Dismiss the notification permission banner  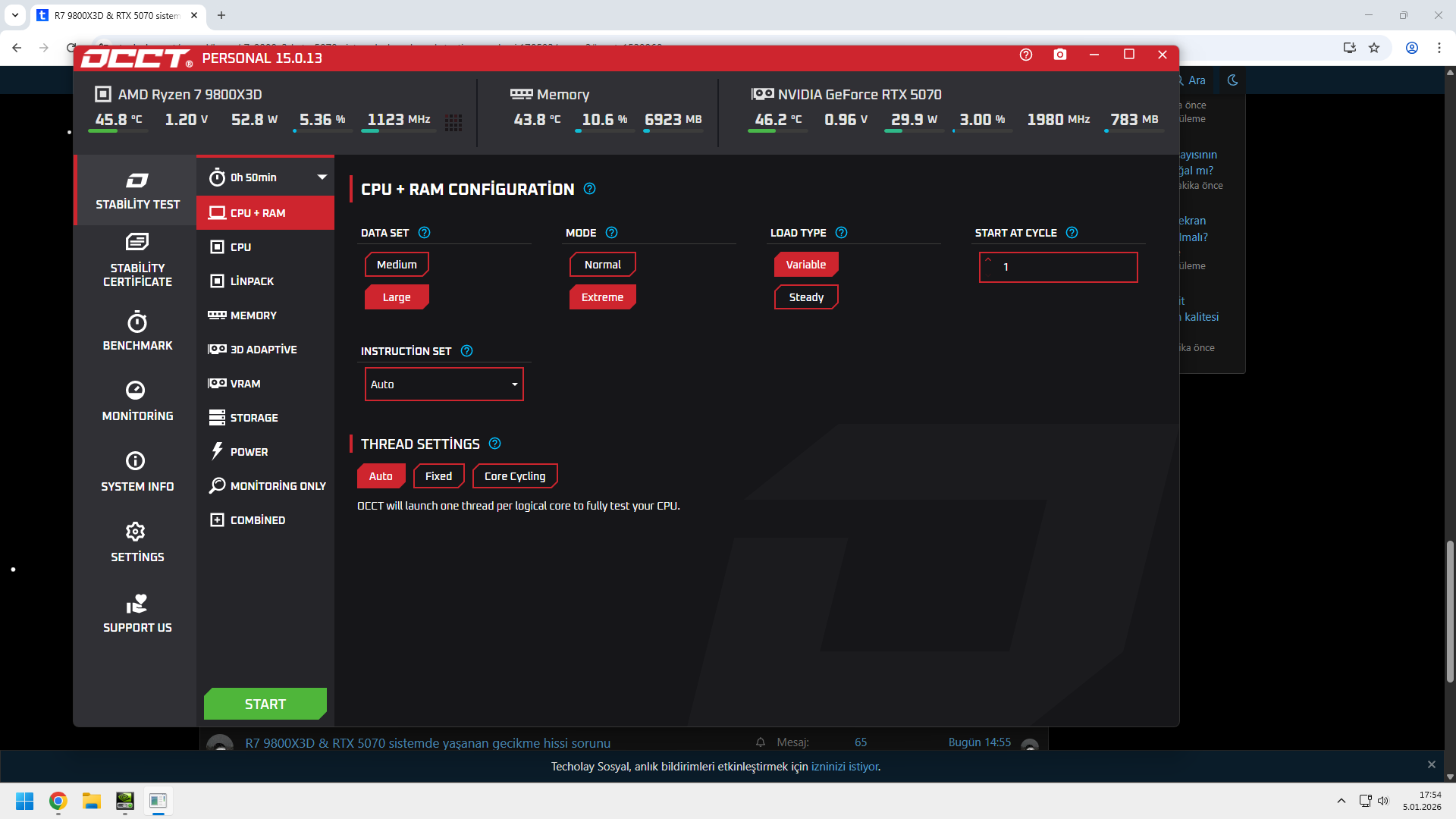pyautogui.click(x=1432, y=764)
